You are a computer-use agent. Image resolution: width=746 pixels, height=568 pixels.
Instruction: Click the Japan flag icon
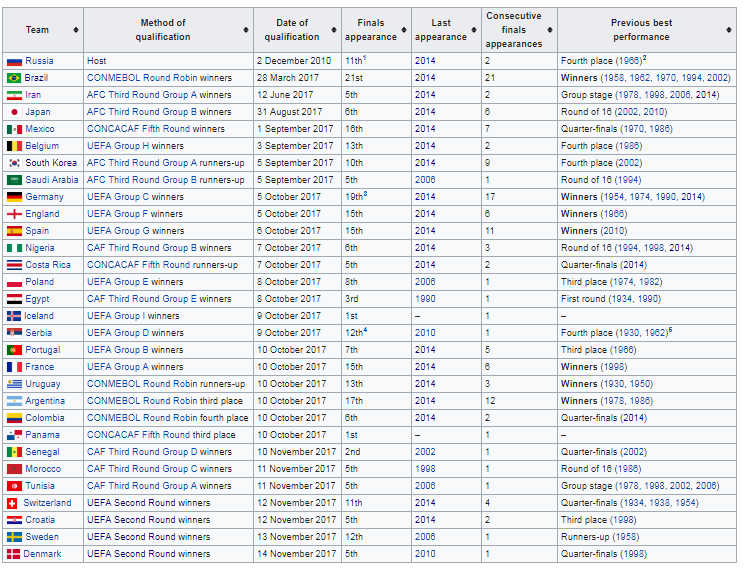pyautogui.click(x=14, y=112)
